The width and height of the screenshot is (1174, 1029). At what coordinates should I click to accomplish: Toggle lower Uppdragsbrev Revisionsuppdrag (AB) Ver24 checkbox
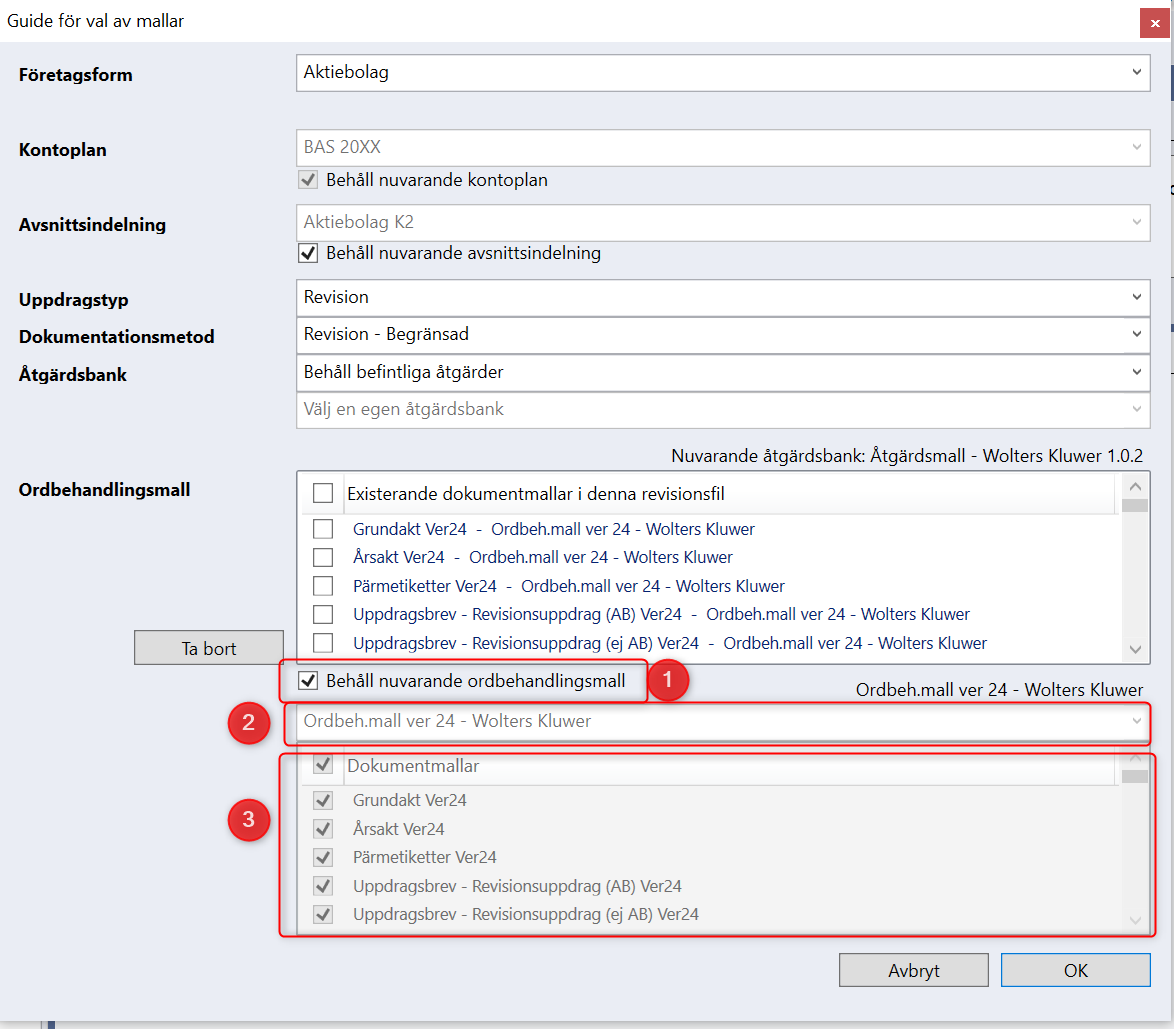point(323,886)
